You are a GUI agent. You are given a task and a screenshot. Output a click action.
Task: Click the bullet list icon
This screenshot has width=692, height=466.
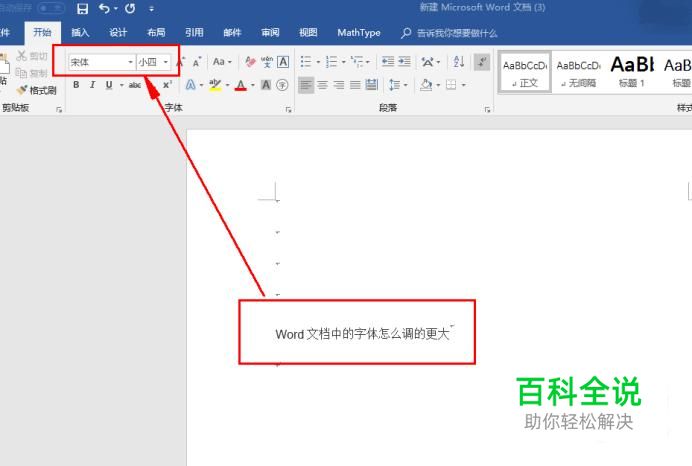pos(306,62)
